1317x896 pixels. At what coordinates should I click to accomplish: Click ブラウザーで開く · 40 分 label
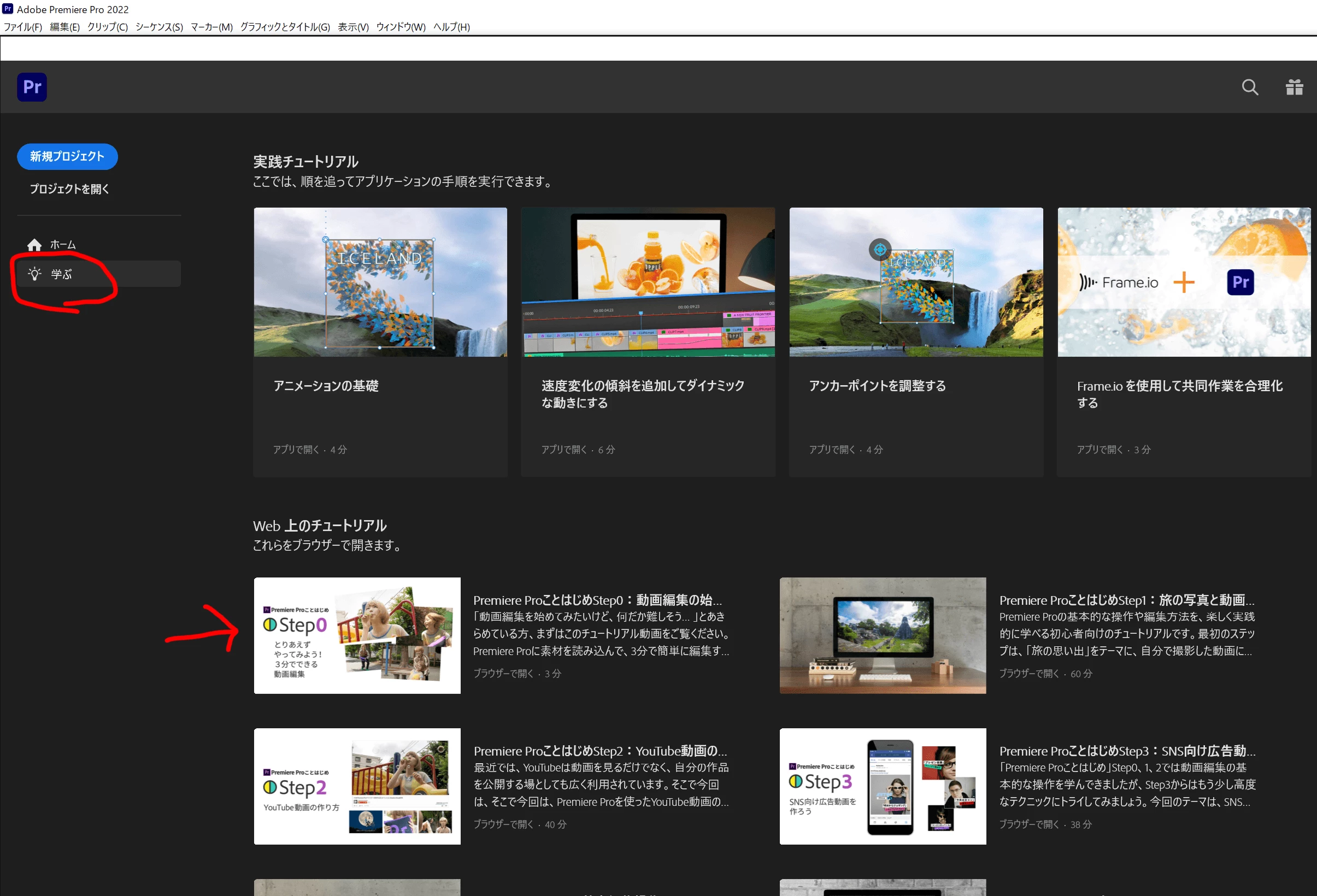pyautogui.click(x=520, y=824)
